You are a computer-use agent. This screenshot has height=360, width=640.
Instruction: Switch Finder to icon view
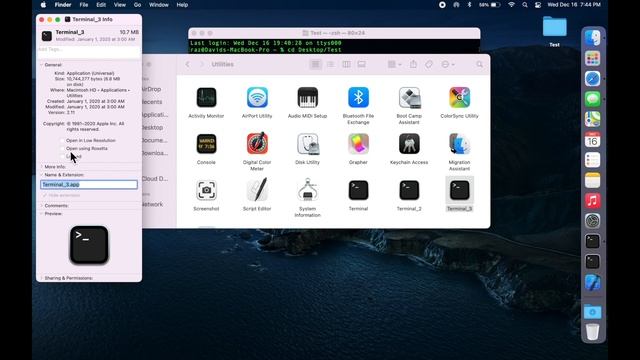click(x=315, y=64)
